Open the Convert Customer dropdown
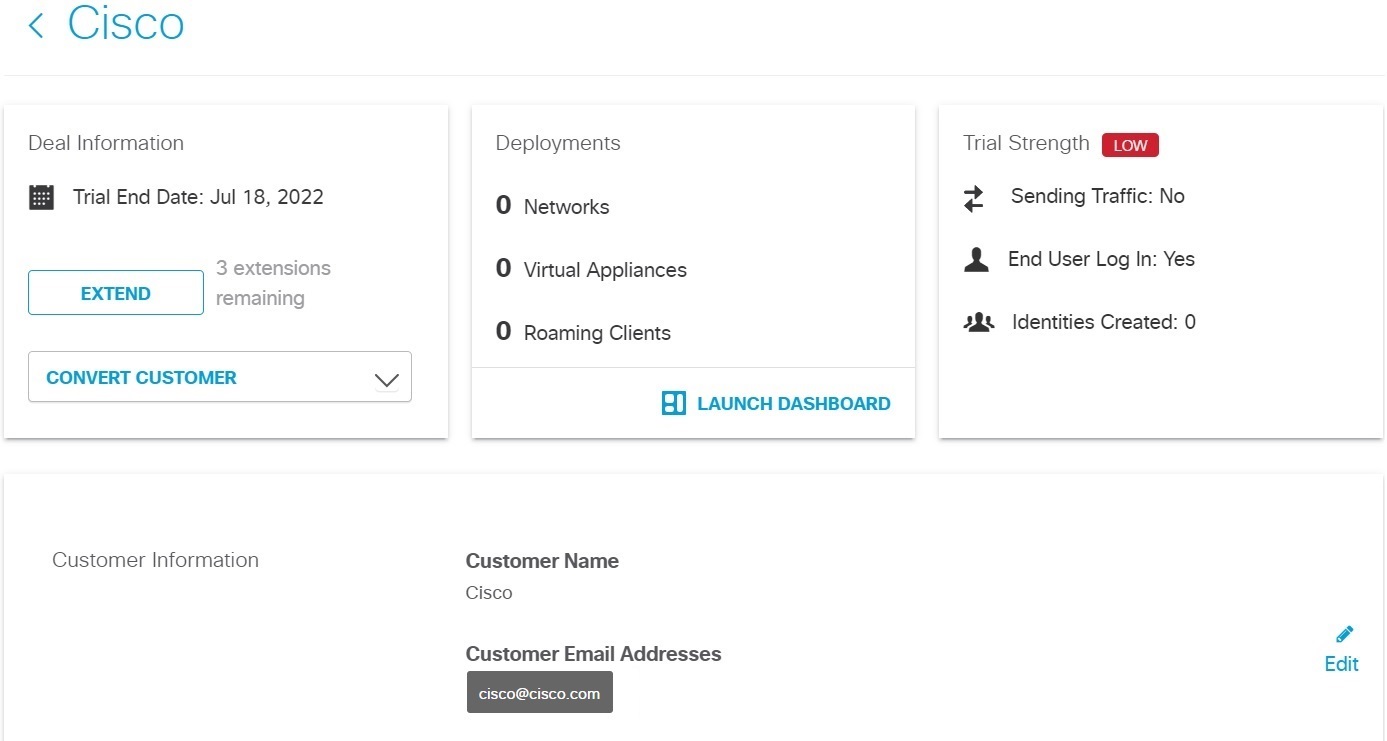The image size is (1387, 741). click(220, 377)
